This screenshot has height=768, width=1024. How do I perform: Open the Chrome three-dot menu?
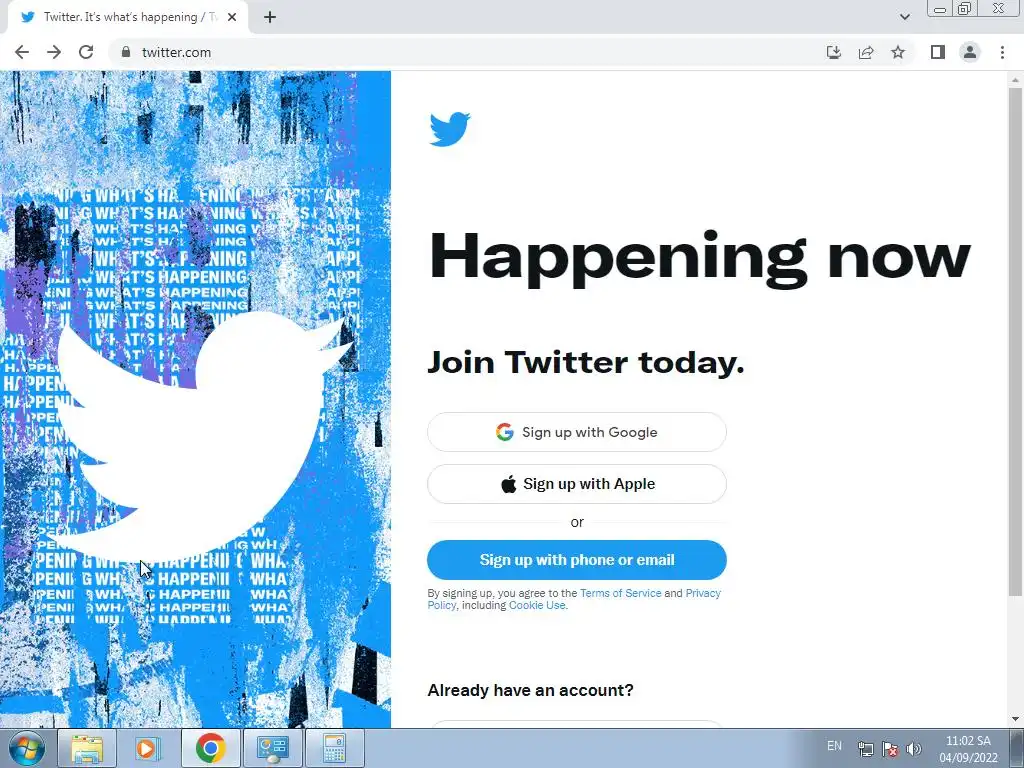(x=1002, y=52)
